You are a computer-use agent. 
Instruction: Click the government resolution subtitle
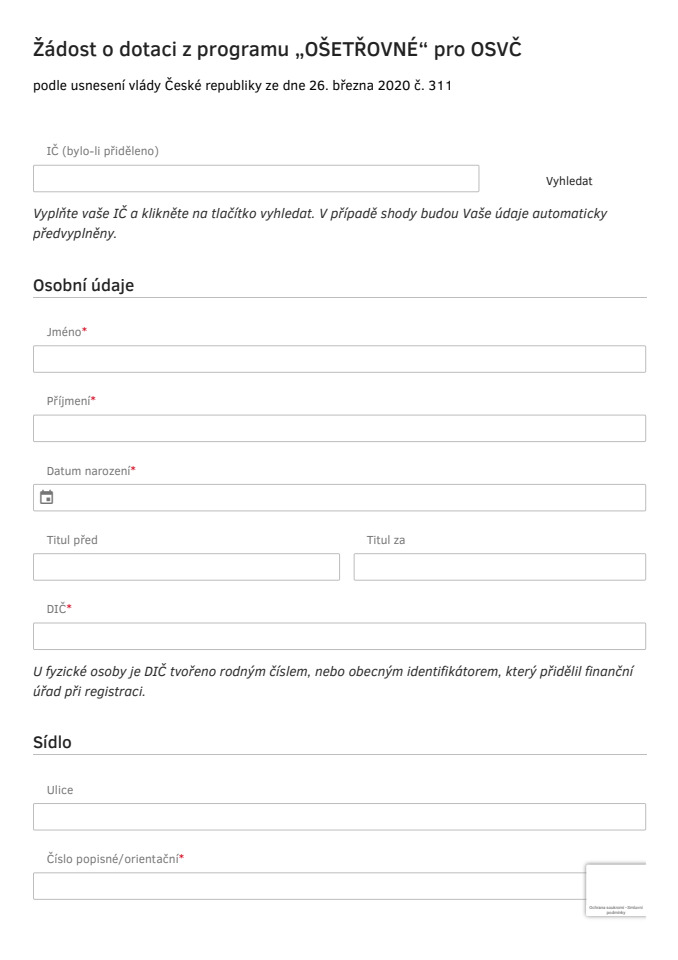pos(243,88)
